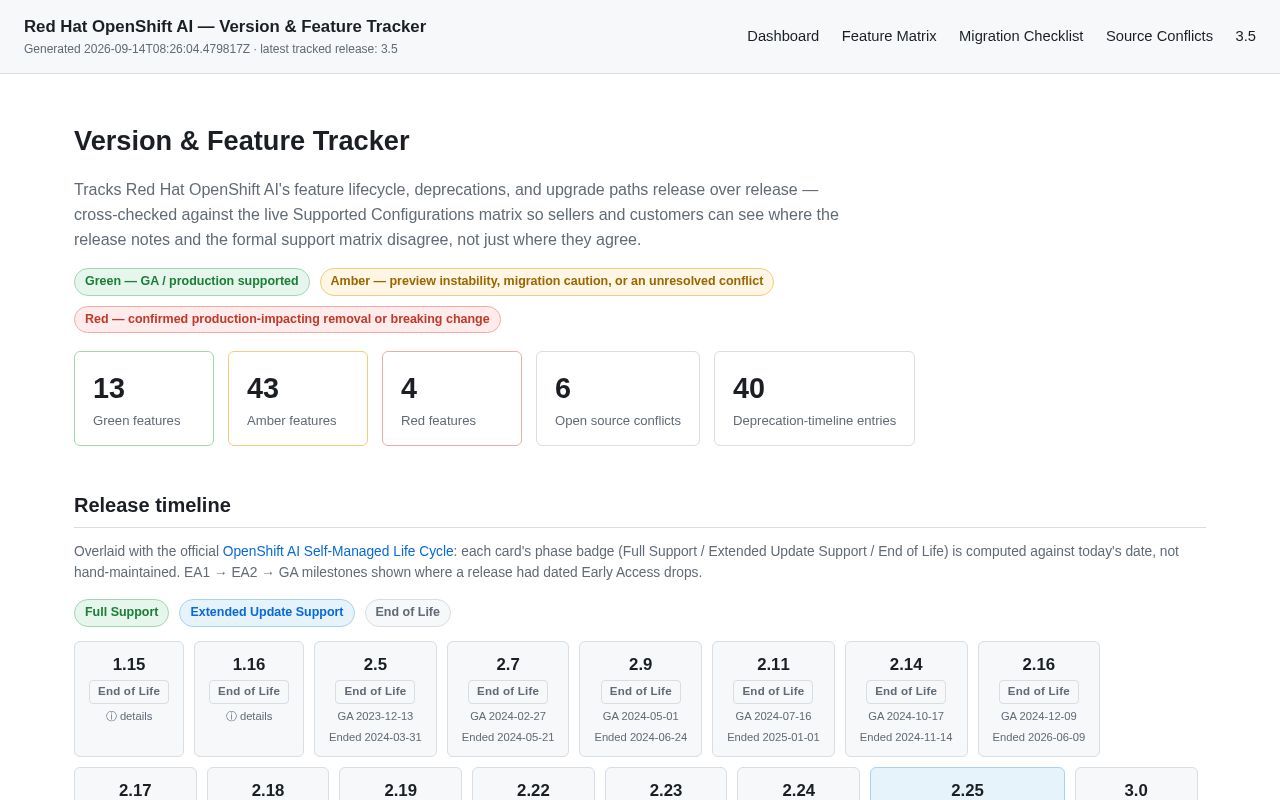
Task: Click the Red confirmed removal legend pill
Action: tap(287, 320)
